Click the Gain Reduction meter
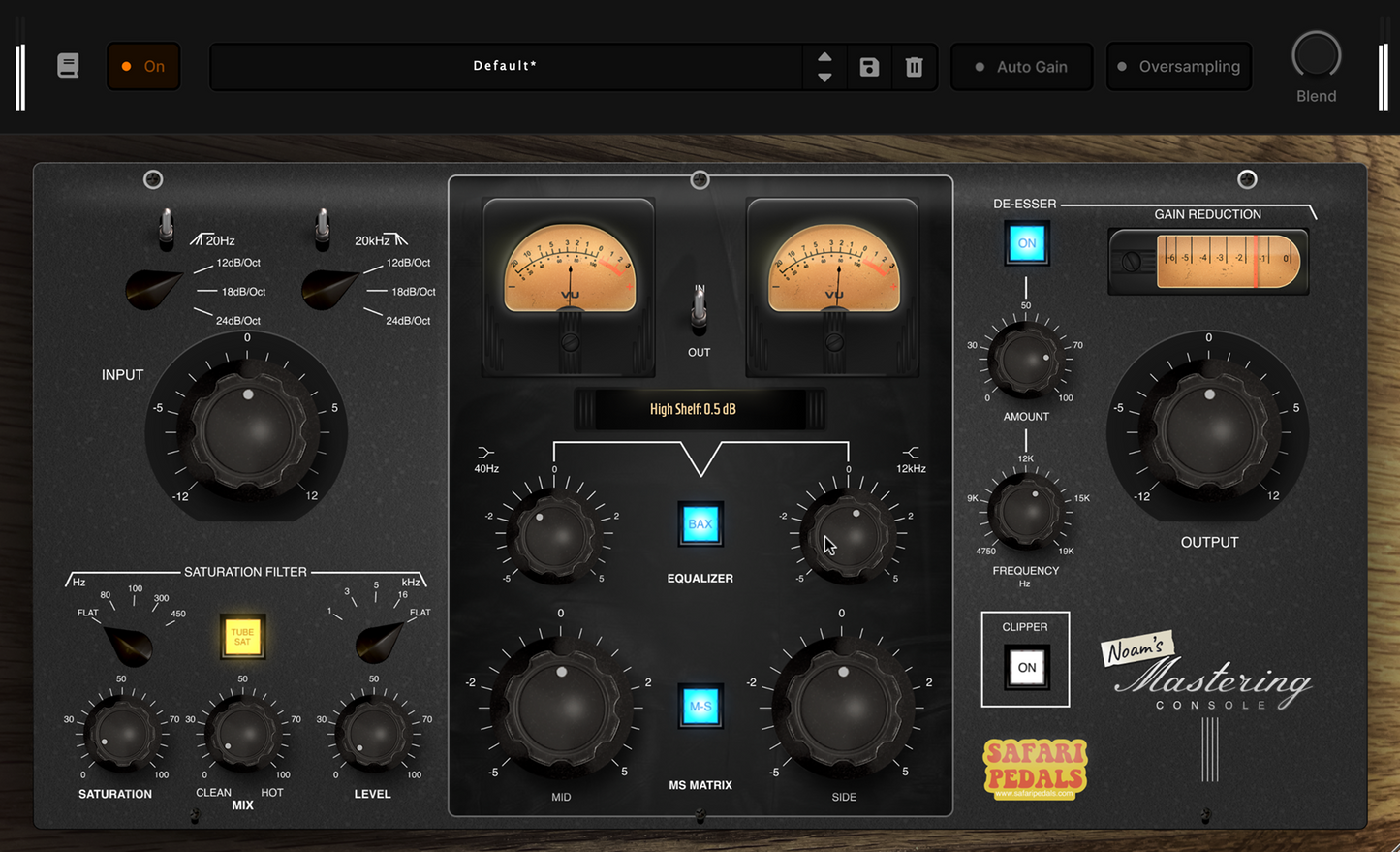Screen dimensions: 1400x852 point(1208,260)
